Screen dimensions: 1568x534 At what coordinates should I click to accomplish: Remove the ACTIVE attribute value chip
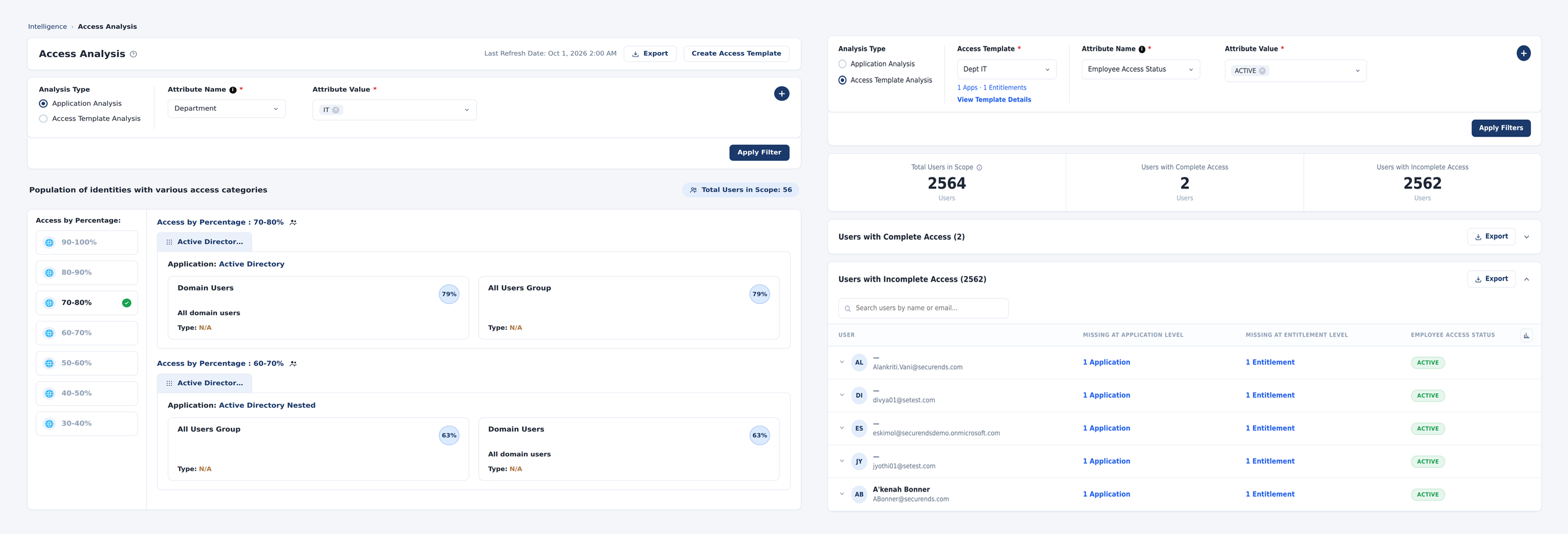[x=1262, y=71]
